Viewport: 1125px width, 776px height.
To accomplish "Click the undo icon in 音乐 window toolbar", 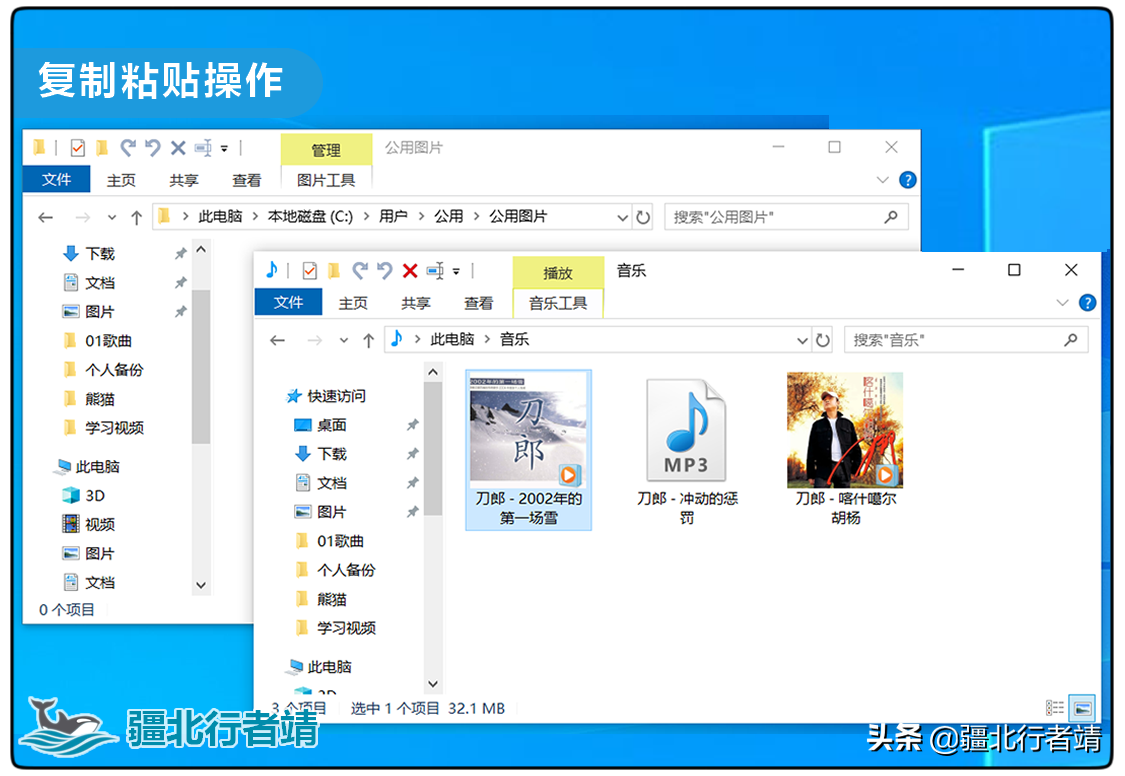I will coord(385,270).
